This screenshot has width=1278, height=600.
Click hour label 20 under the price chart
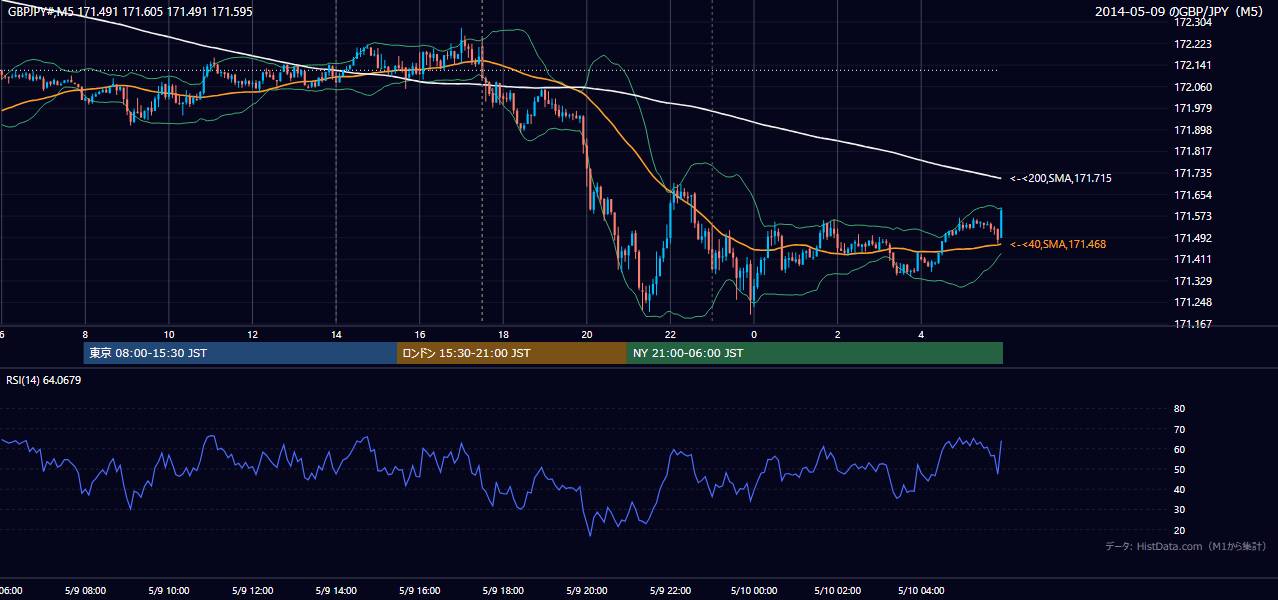coord(587,335)
